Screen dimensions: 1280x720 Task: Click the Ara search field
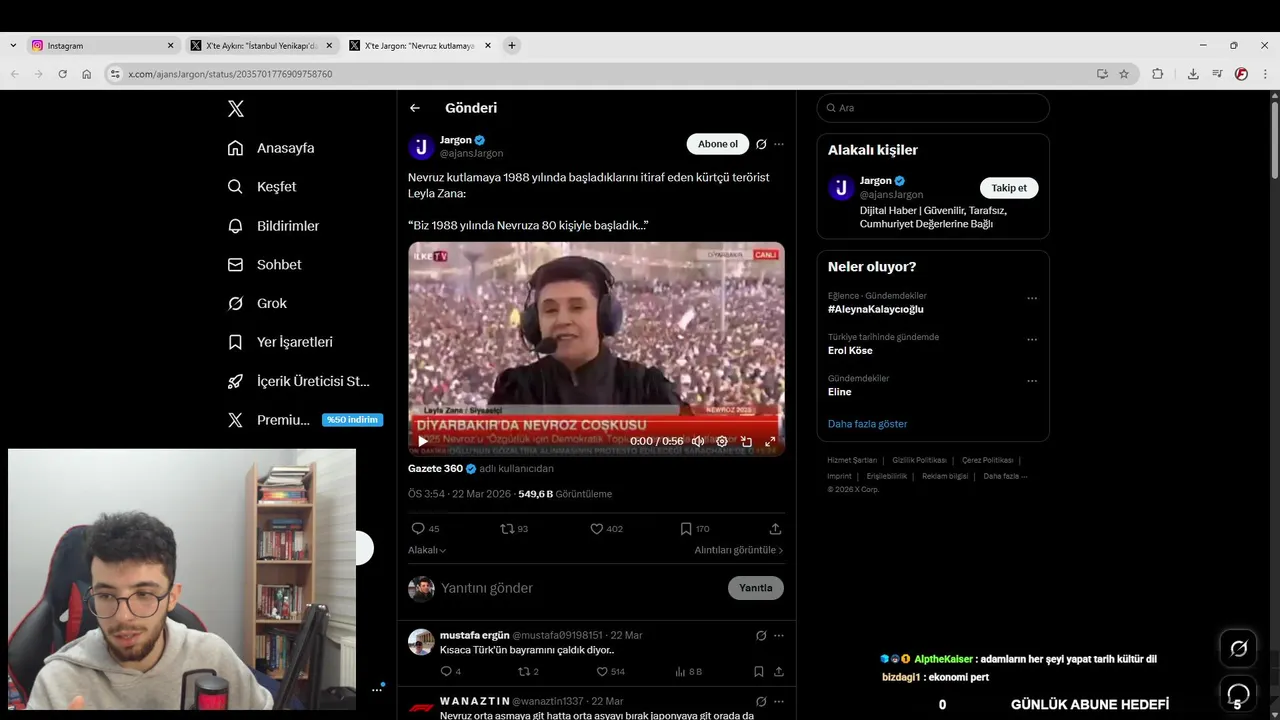pyautogui.click(x=933, y=108)
